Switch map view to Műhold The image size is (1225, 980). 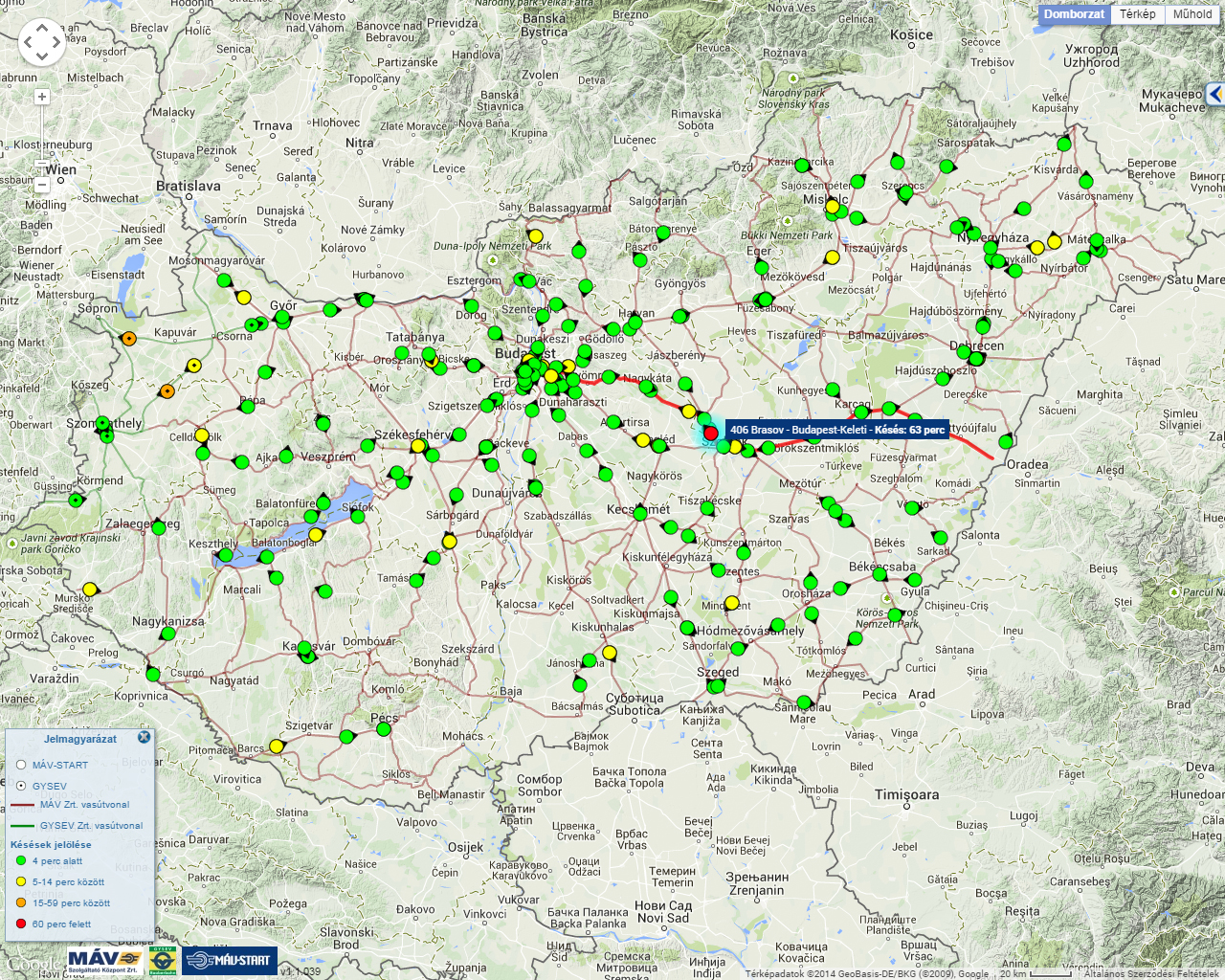click(x=1192, y=14)
